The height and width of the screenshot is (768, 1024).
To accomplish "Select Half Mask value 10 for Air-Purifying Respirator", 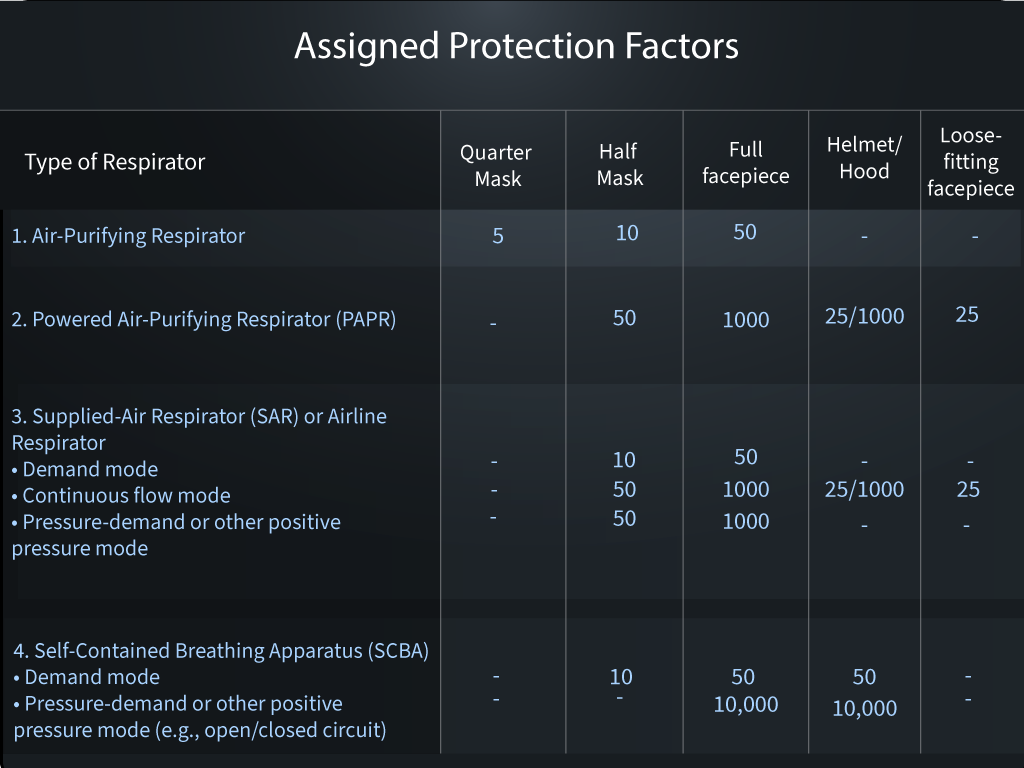I will pos(627,233).
